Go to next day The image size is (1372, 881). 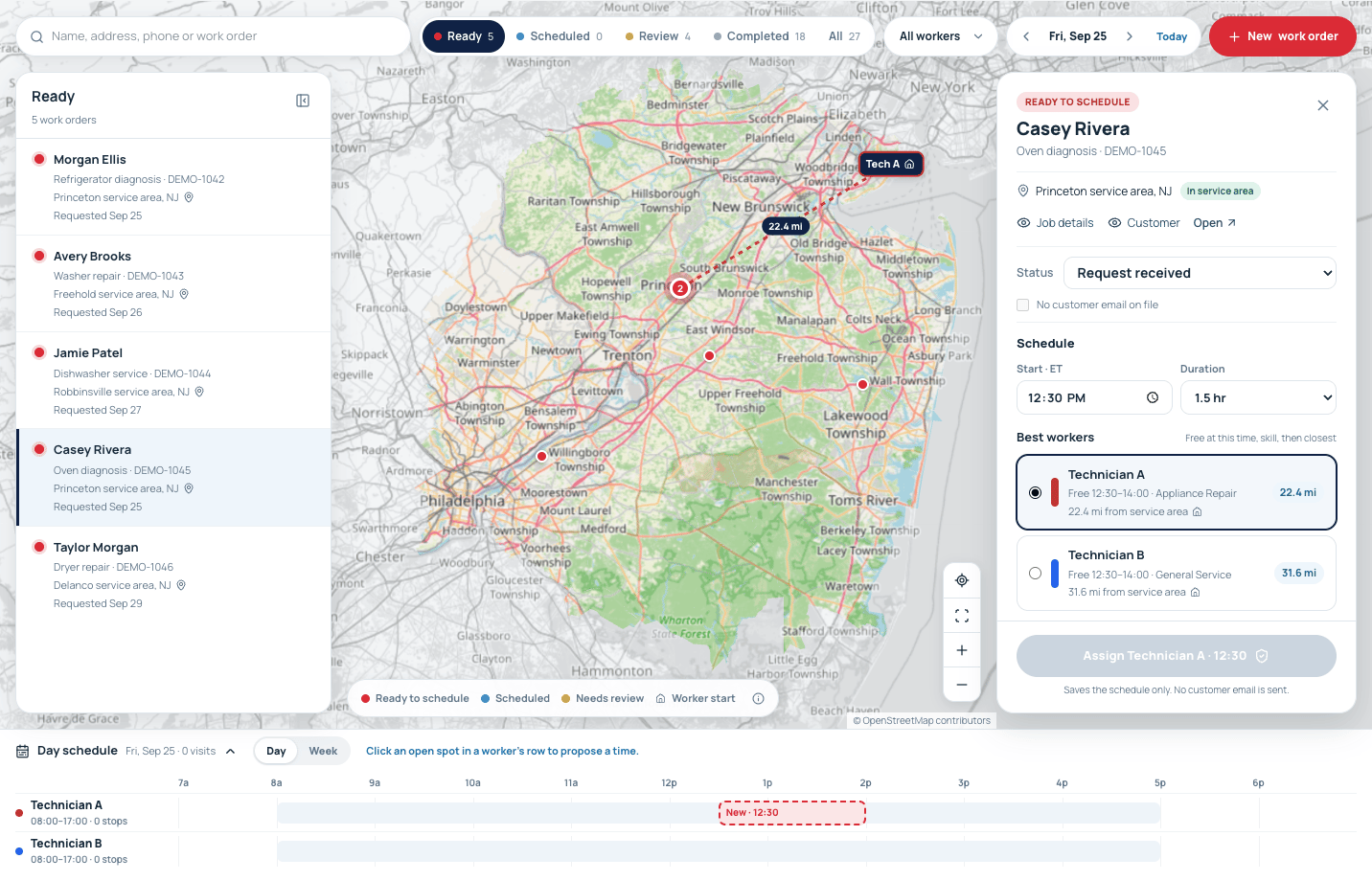pos(1130,36)
